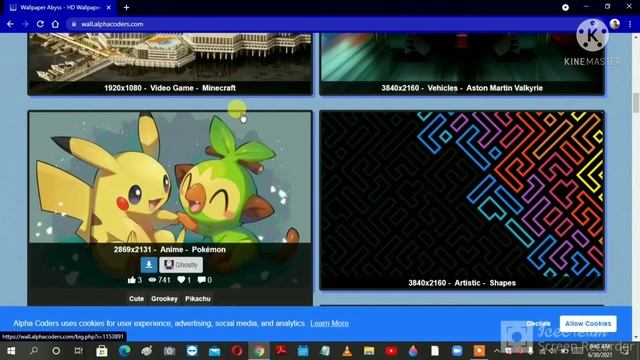640x360 pixels.
Task: Click the Anime category link
Action: point(171,249)
